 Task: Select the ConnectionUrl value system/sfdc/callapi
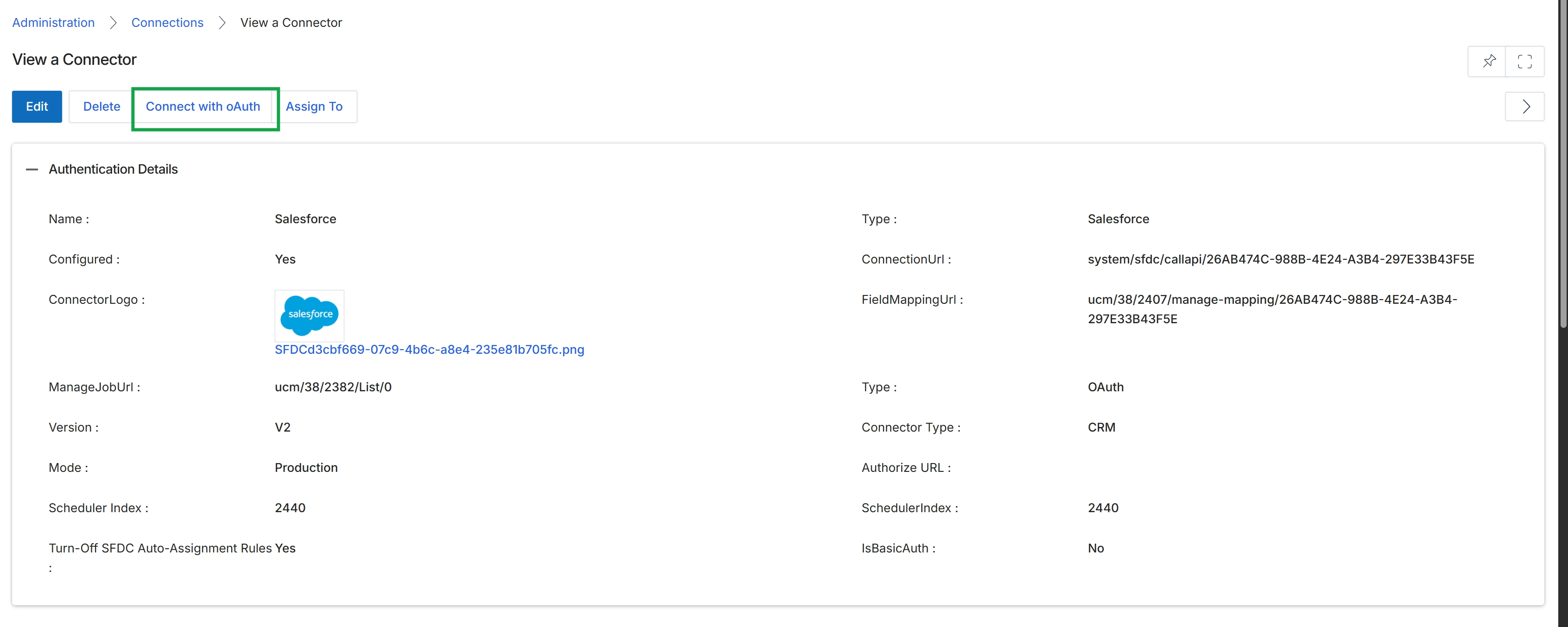(x=1281, y=260)
